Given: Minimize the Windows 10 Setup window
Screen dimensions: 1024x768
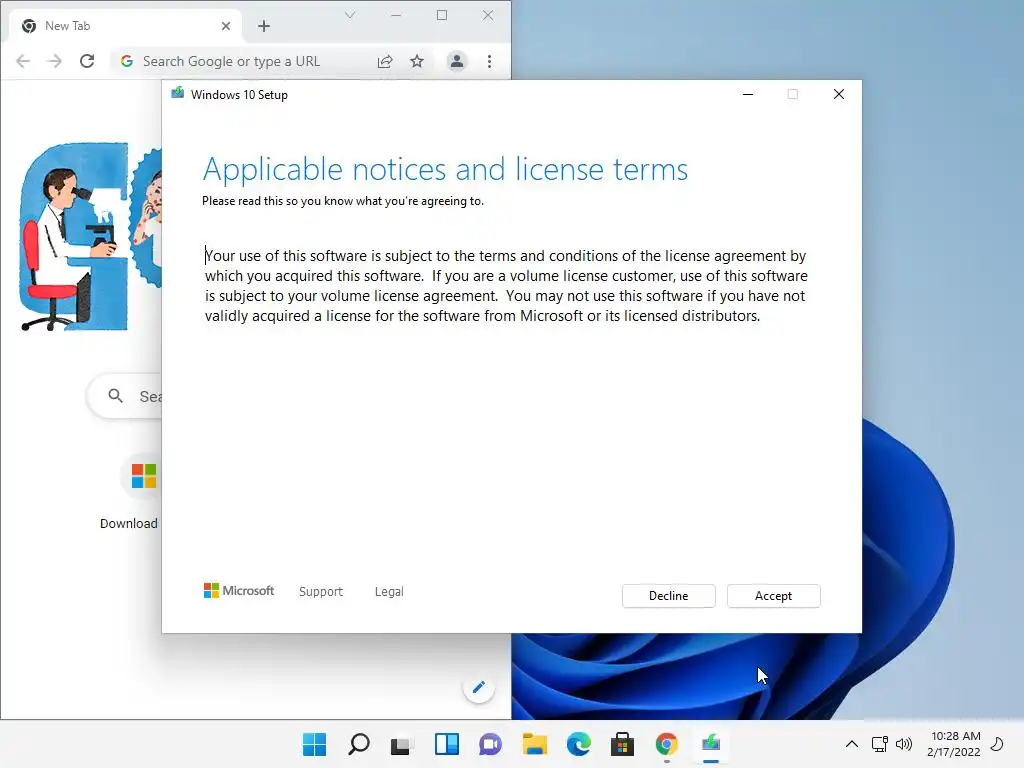Looking at the screenshot, I should 748,94.
